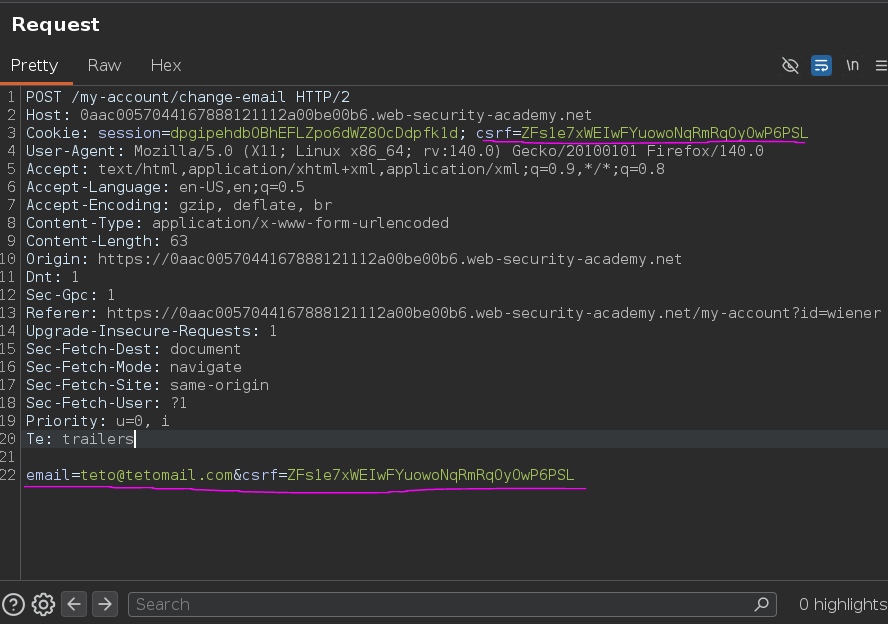Click the Accept-Encoding header line
Image resolution: width=888 pixels, height=624 pixels.
point(179,205)
